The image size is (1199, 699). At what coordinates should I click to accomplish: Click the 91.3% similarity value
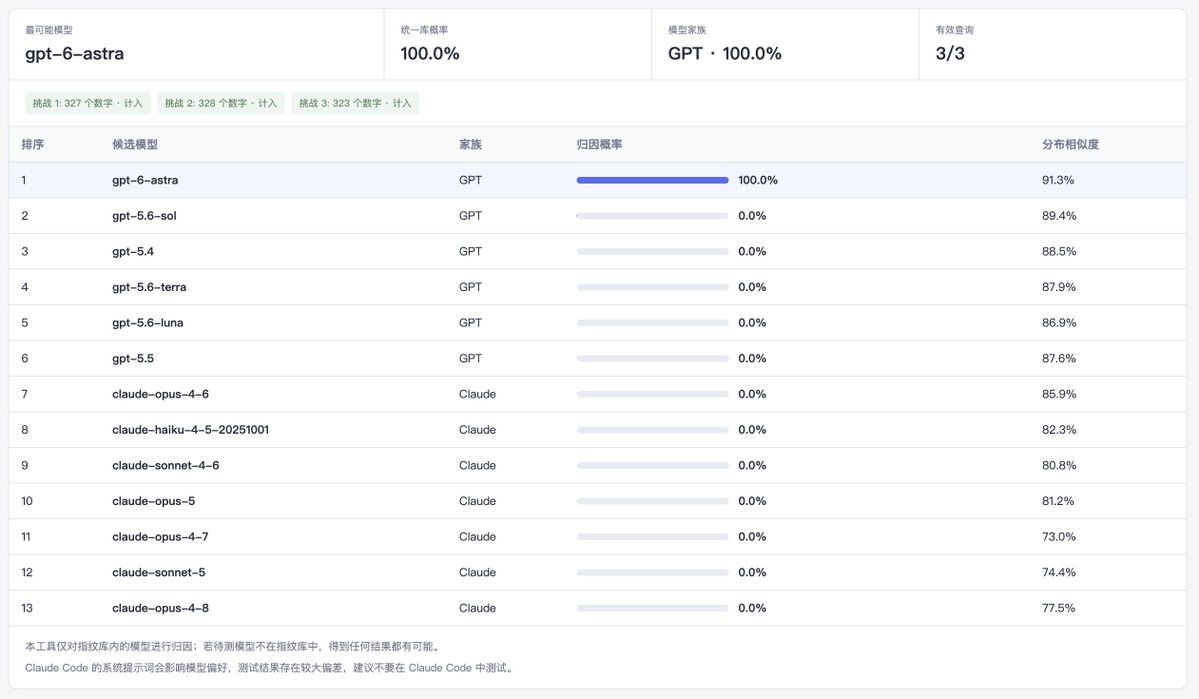click(1058, 180)
